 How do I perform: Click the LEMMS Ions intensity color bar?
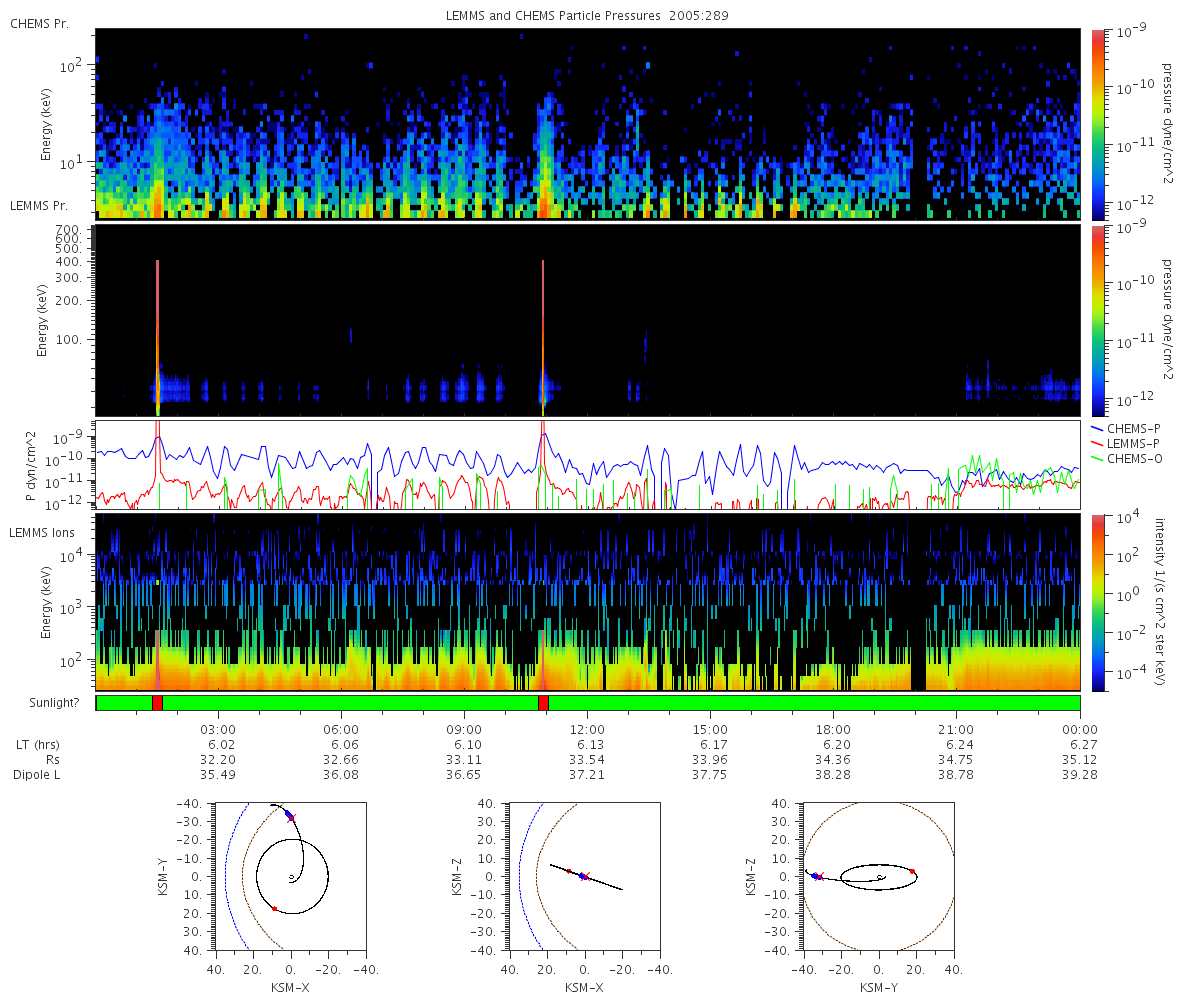(x=1098, y=603)
